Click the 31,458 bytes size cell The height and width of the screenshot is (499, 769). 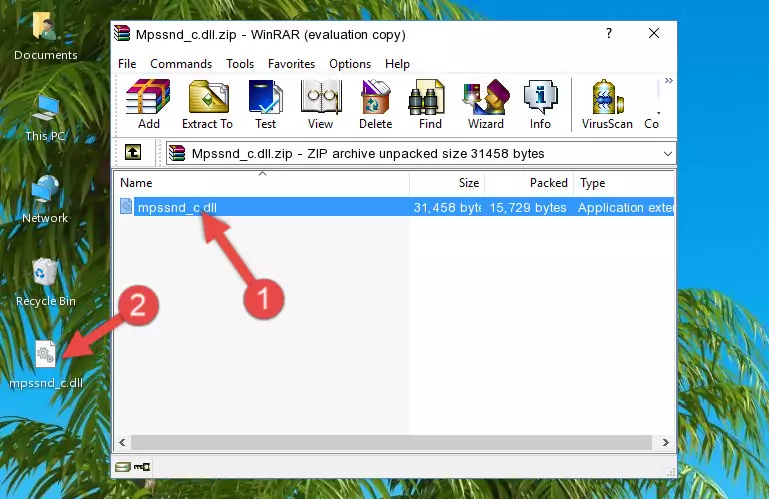point(447,208)
